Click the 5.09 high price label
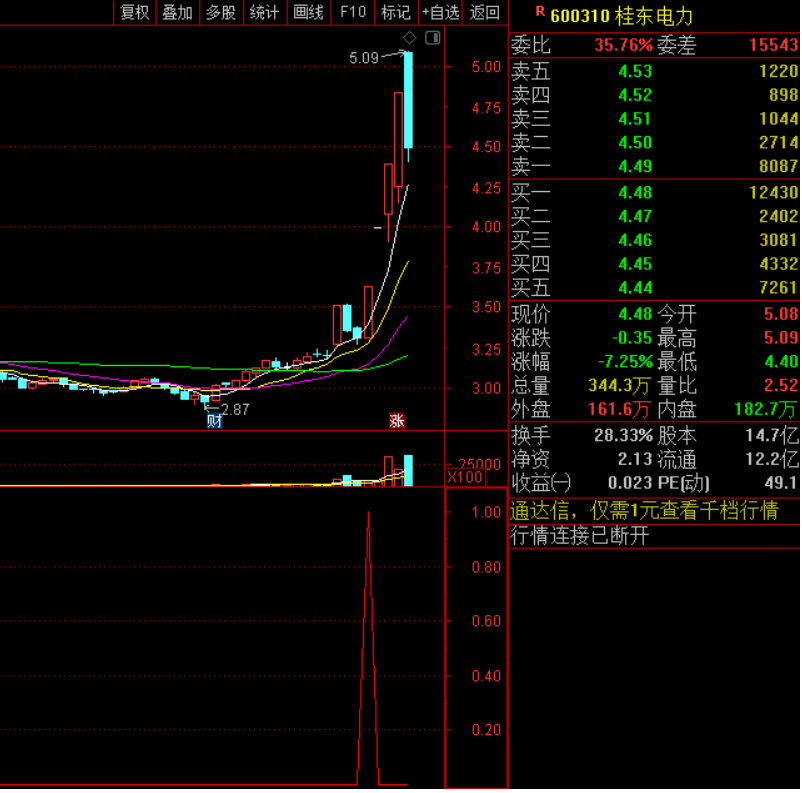This screenshot has height=793, width=802. (364, 58)
